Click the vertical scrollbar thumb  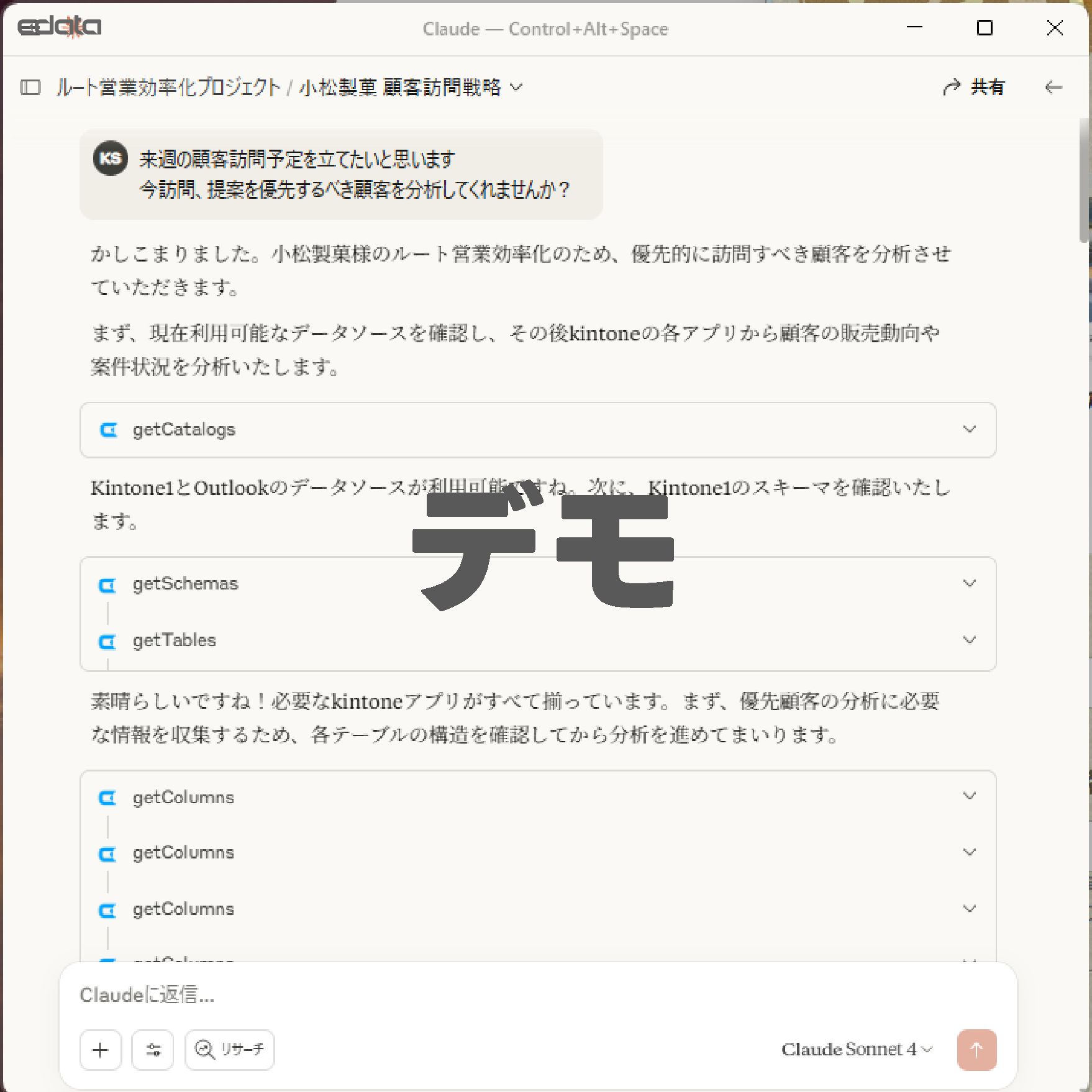click(1085, 180)
